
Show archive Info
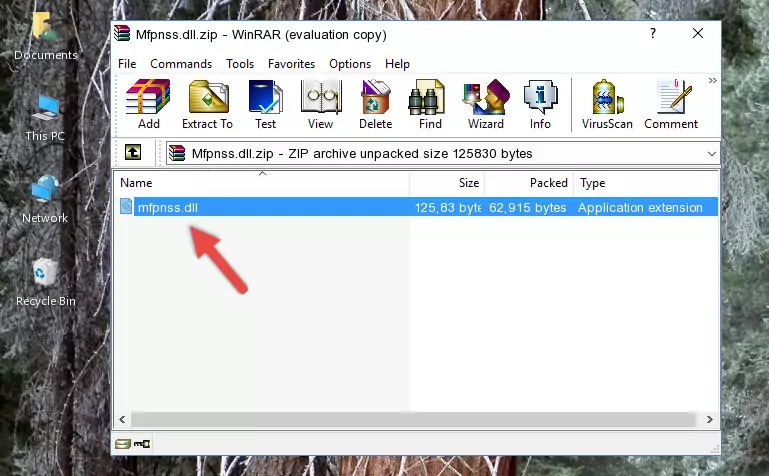coord(540,104)
